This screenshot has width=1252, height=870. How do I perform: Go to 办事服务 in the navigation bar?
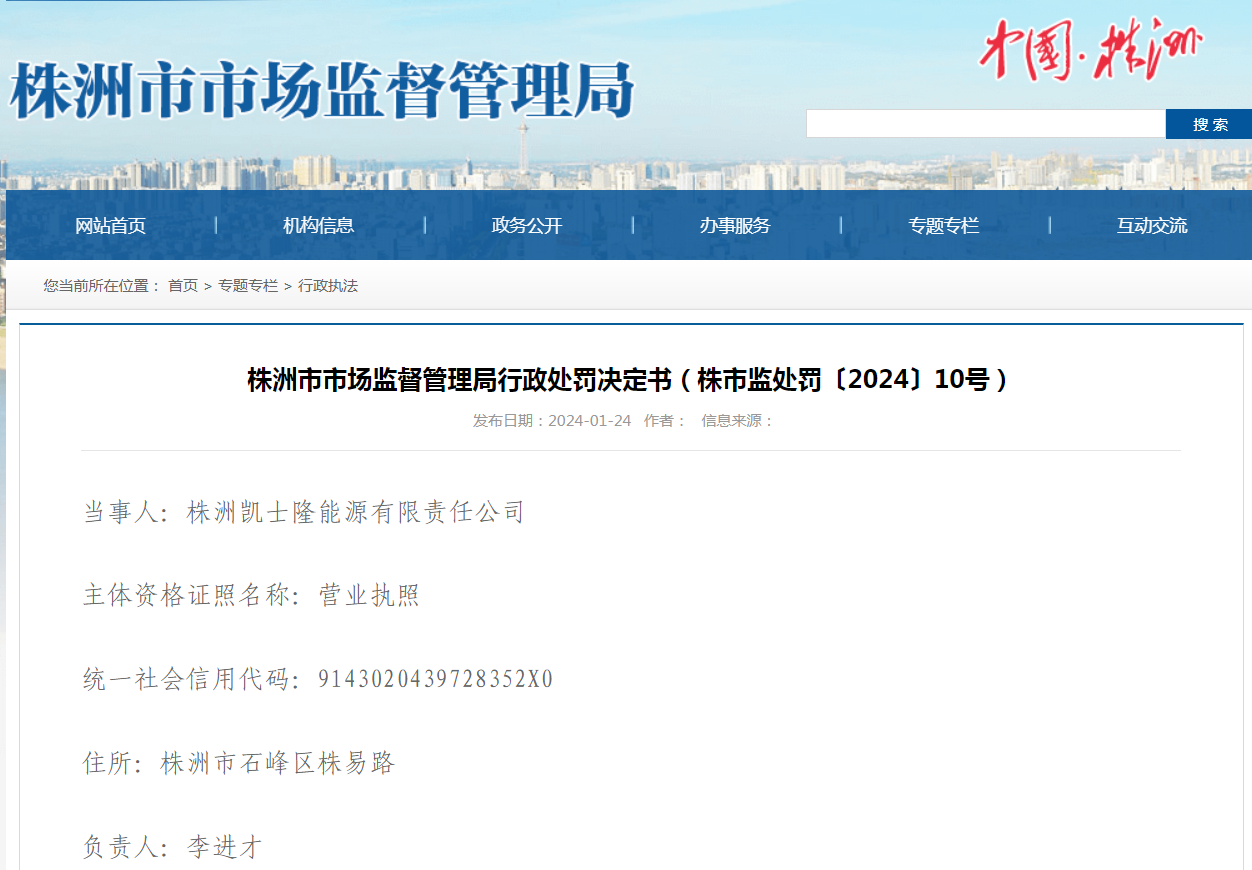(735, 226)
